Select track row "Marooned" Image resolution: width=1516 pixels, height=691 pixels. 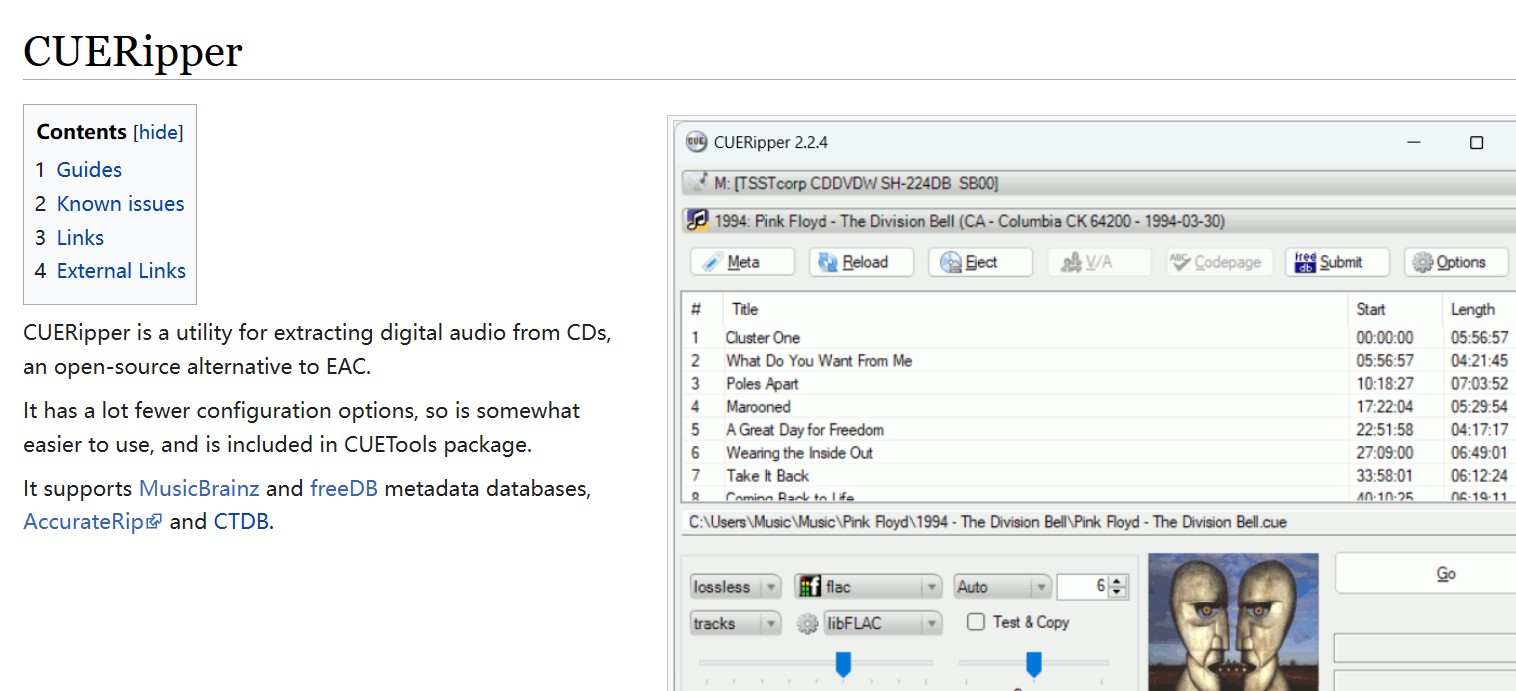[x=758, y=407]
